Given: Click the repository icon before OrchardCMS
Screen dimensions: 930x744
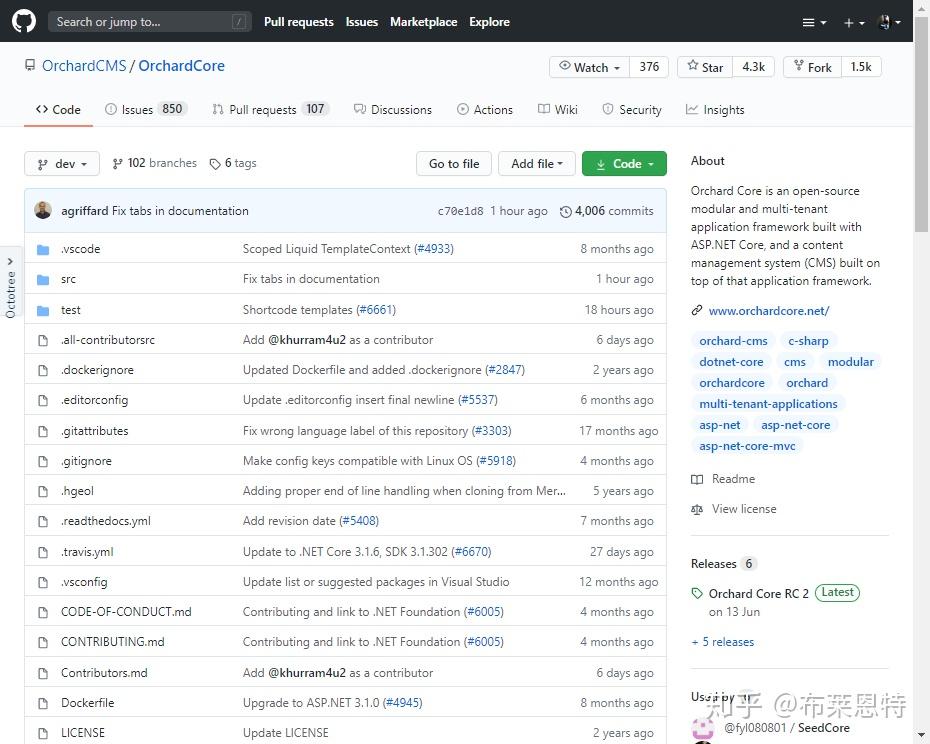Looking at the screenshot, I should 30,65.
